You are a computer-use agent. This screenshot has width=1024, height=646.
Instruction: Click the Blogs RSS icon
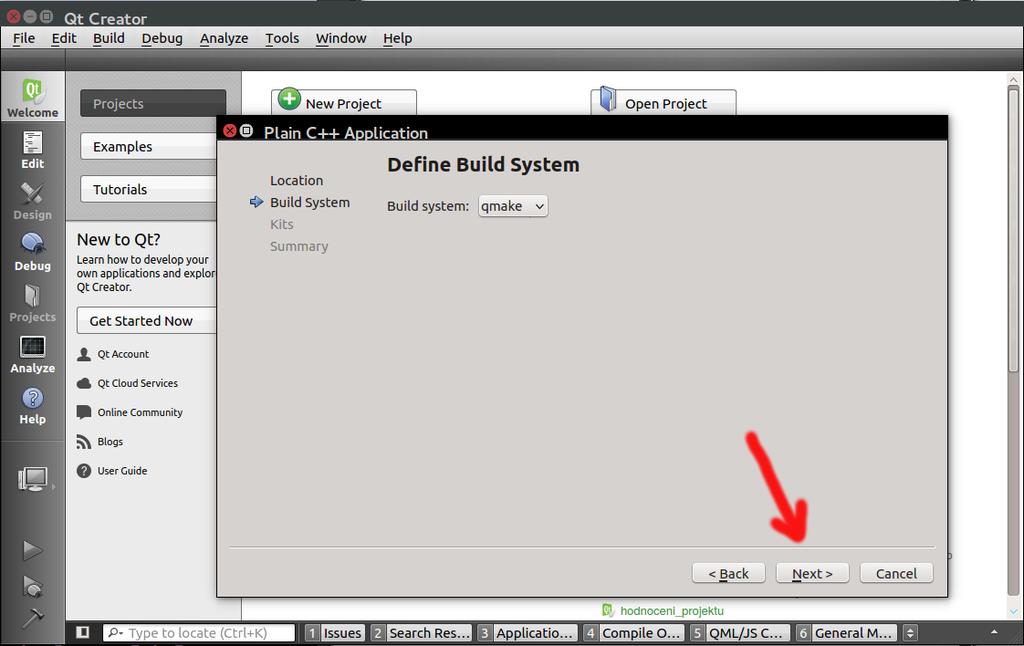[x=84, y=442]
